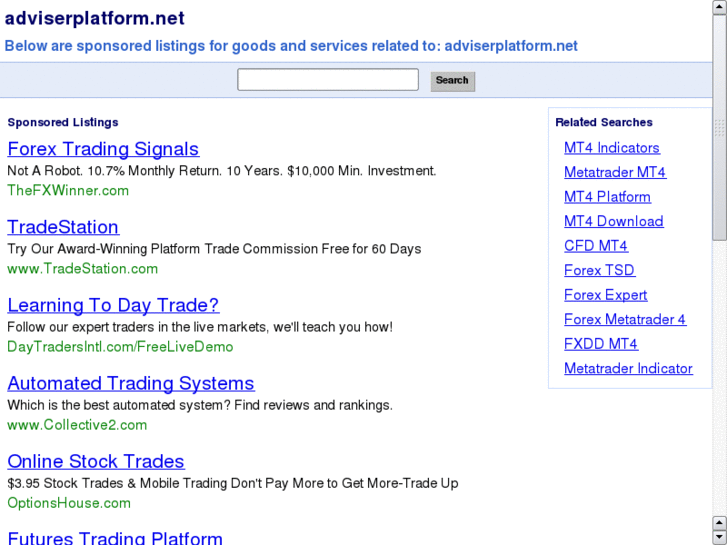Visit DayTradersIntl.com/FreeLiveDemo URL
This screenshot has height=545, width=727.
[x=120, y=347]
